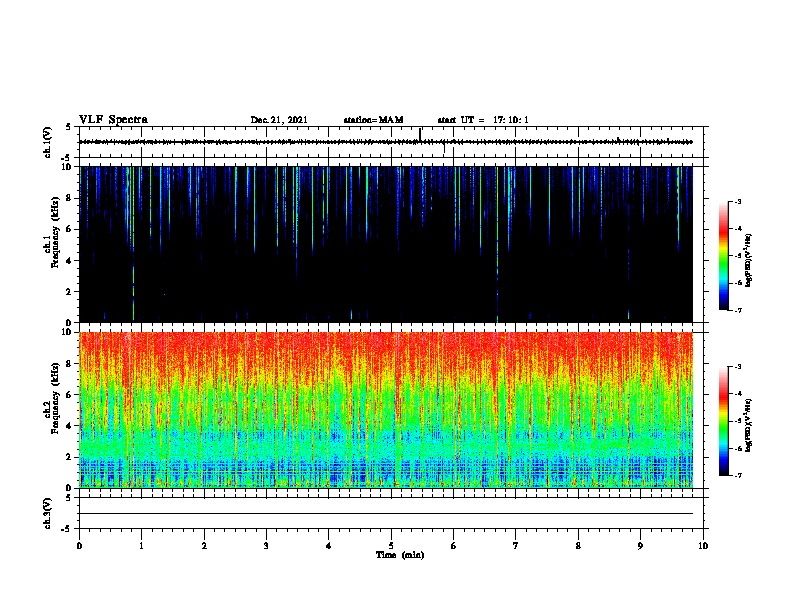Click time axis end tick label "10"
The height and width of the screenshot is (612, 792).
703,546
